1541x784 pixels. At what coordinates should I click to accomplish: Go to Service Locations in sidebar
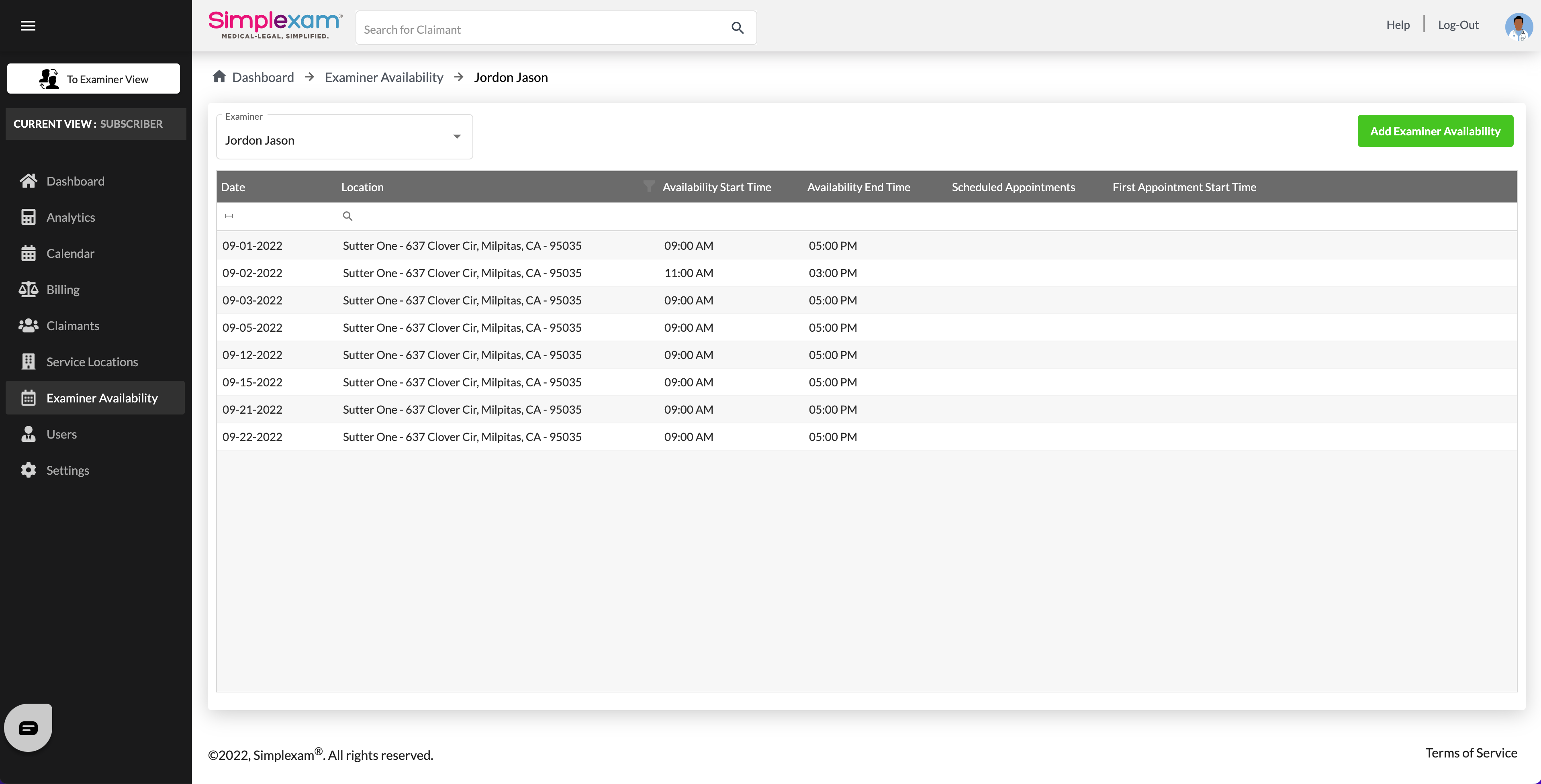tap(92, 362)
